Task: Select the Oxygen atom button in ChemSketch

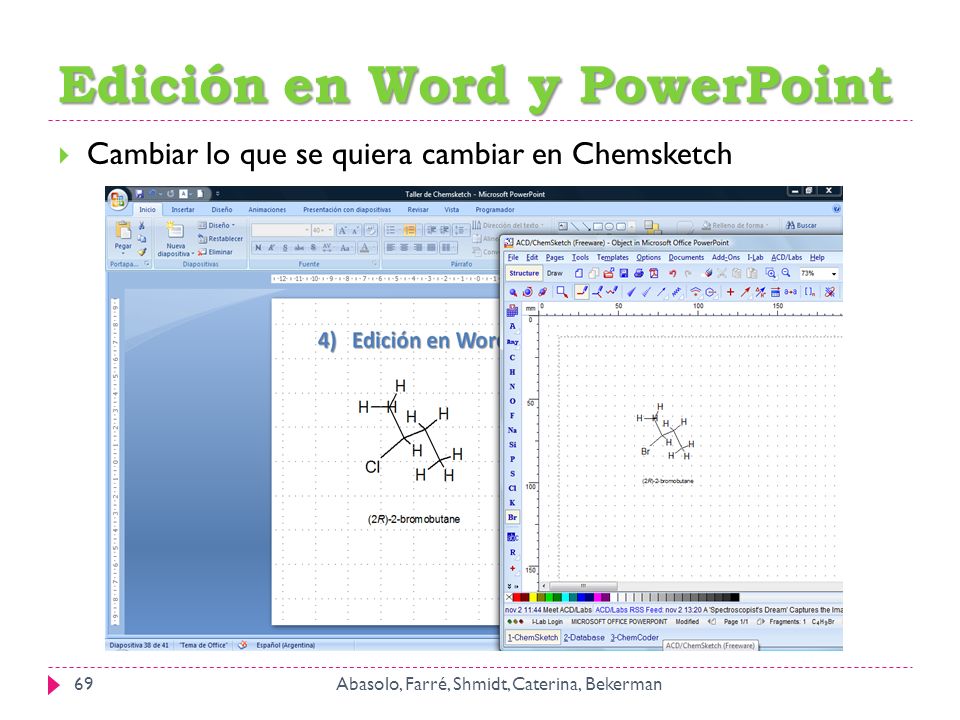Action: pos(512,402)
